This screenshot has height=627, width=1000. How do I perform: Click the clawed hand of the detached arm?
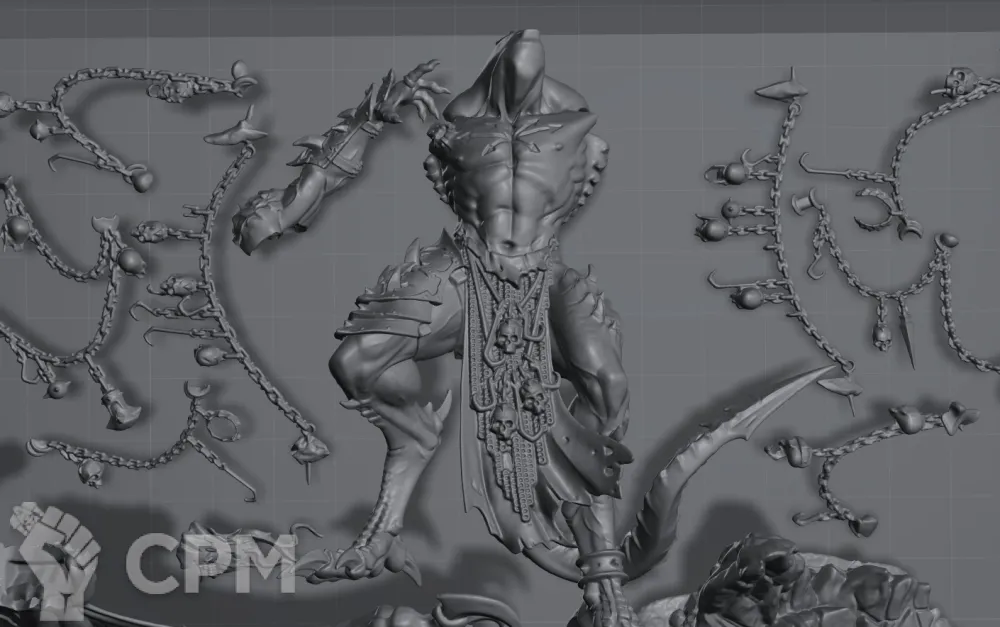415,82
